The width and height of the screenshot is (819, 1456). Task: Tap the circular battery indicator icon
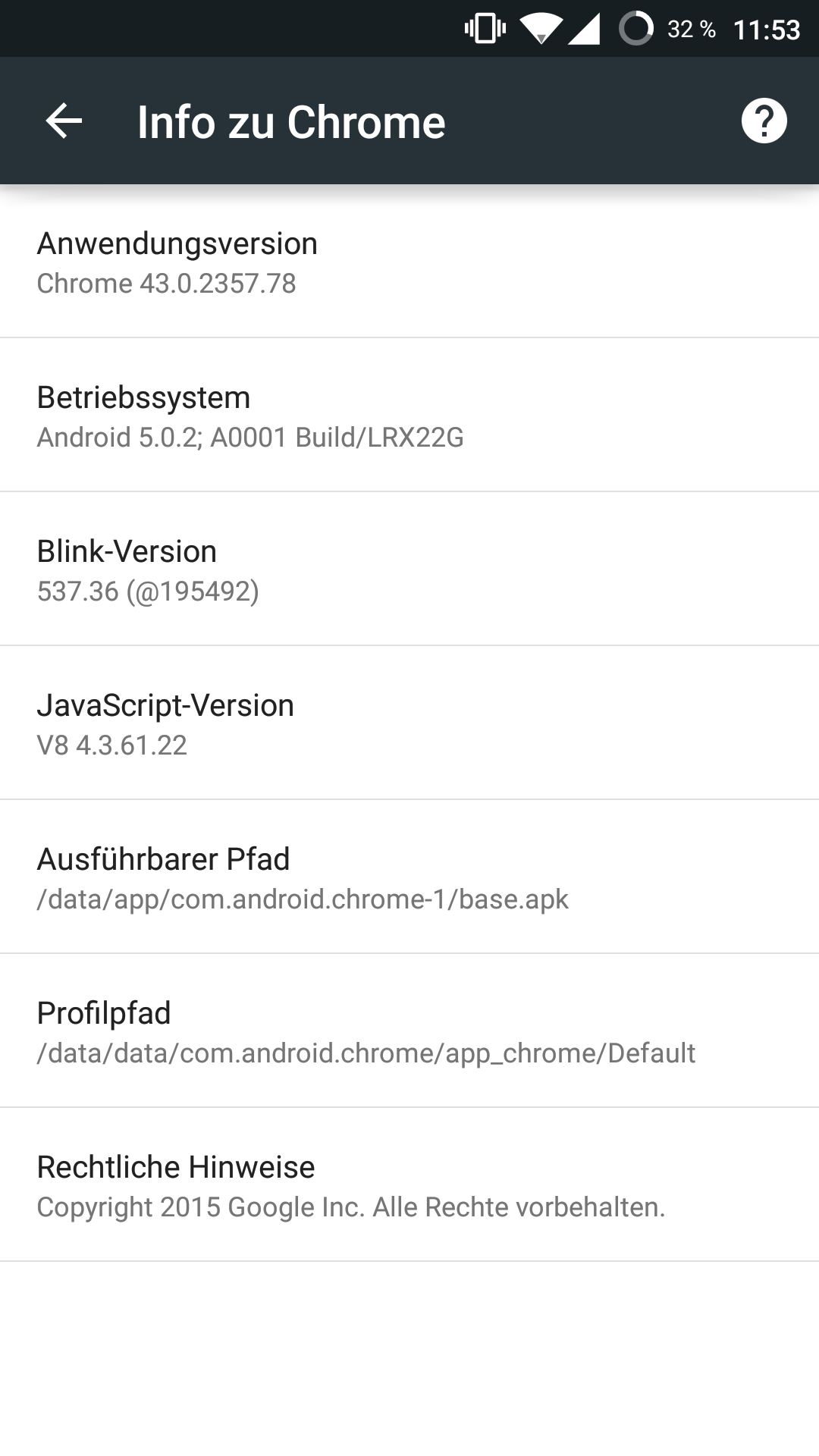coord(635,29)
